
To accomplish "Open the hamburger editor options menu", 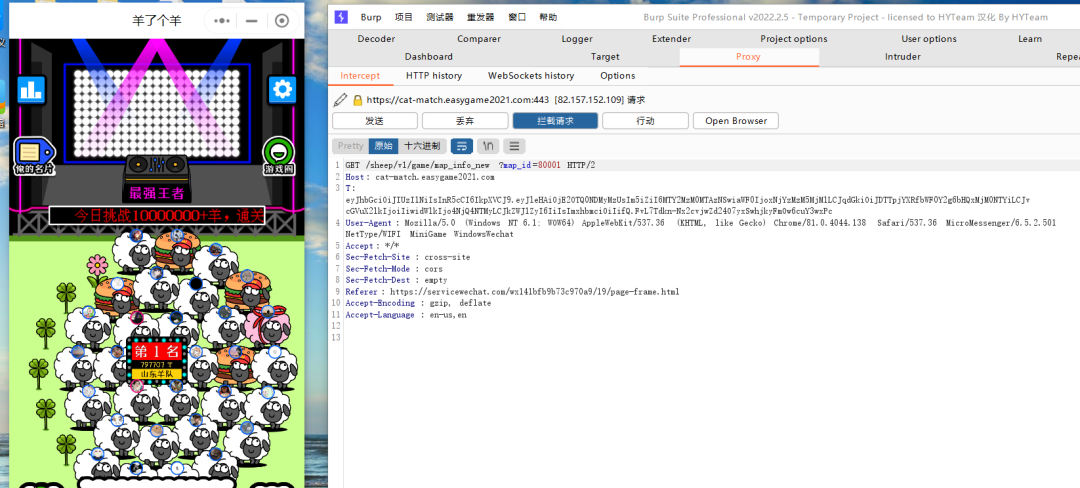I will pos(514,145).
